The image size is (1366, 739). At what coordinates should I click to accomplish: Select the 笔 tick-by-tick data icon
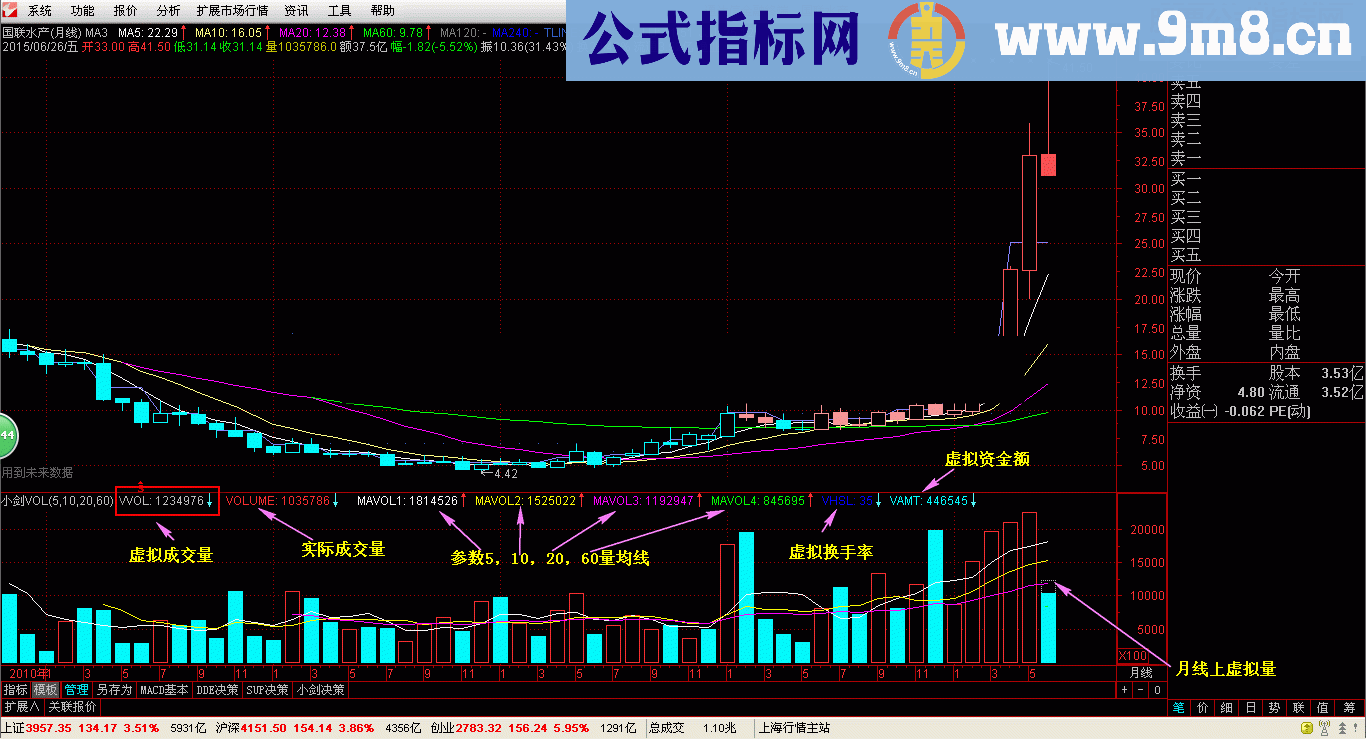1178,706
